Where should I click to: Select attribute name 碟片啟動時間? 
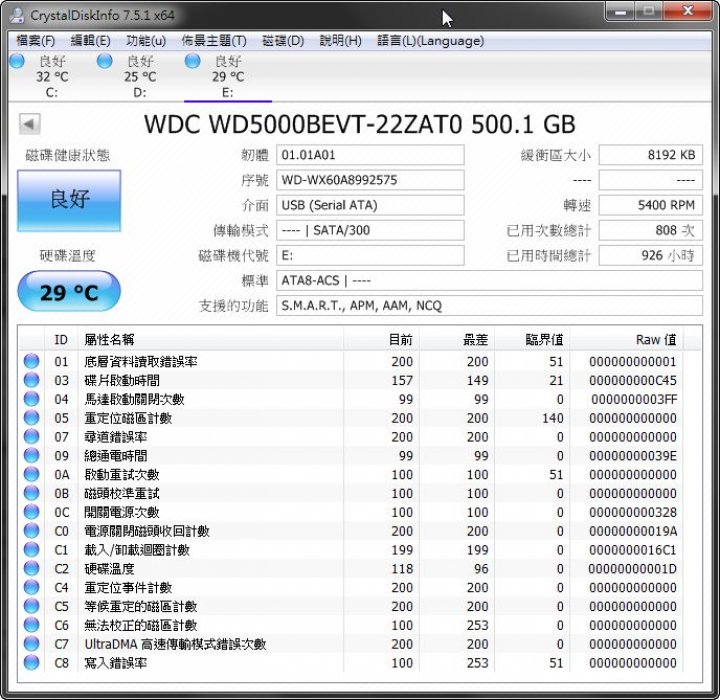pos(122,380)
